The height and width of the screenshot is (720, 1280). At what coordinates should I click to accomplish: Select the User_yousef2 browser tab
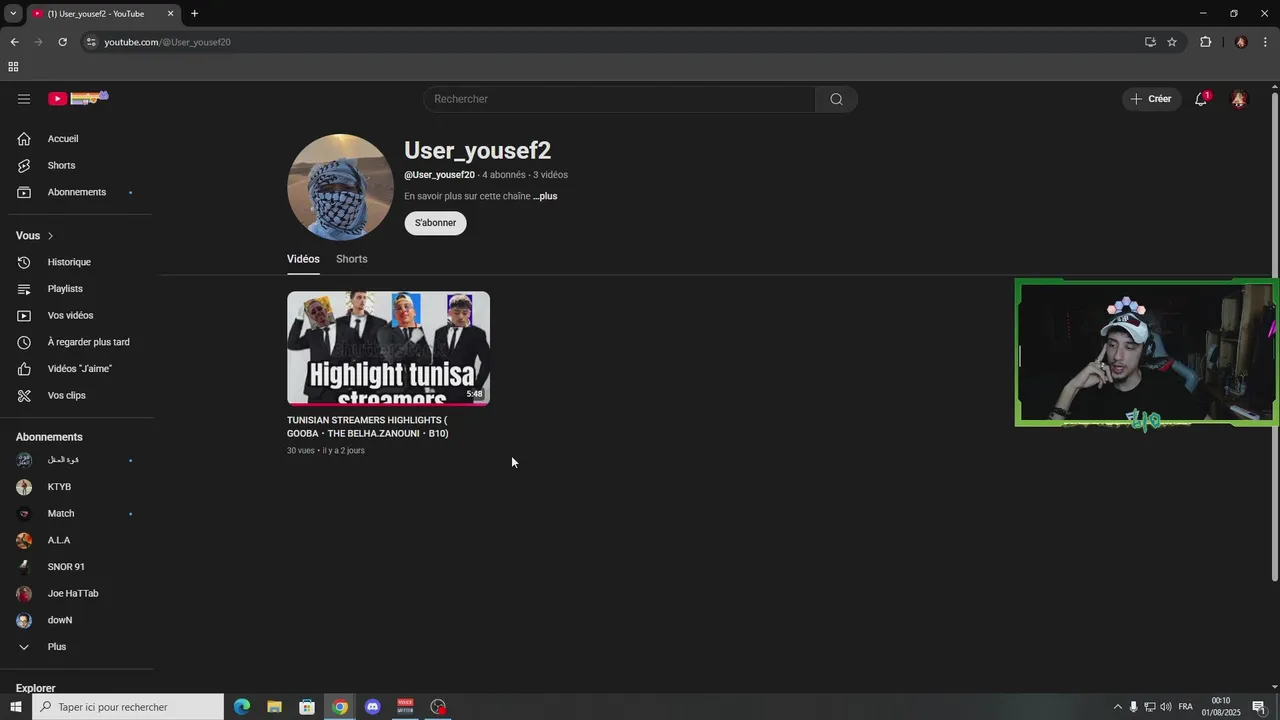102,13
